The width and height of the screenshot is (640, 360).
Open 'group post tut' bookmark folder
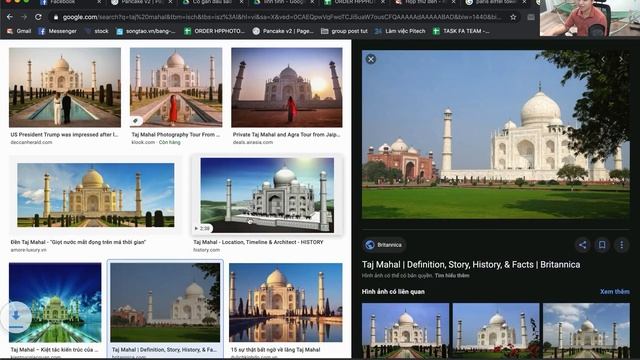344,31
